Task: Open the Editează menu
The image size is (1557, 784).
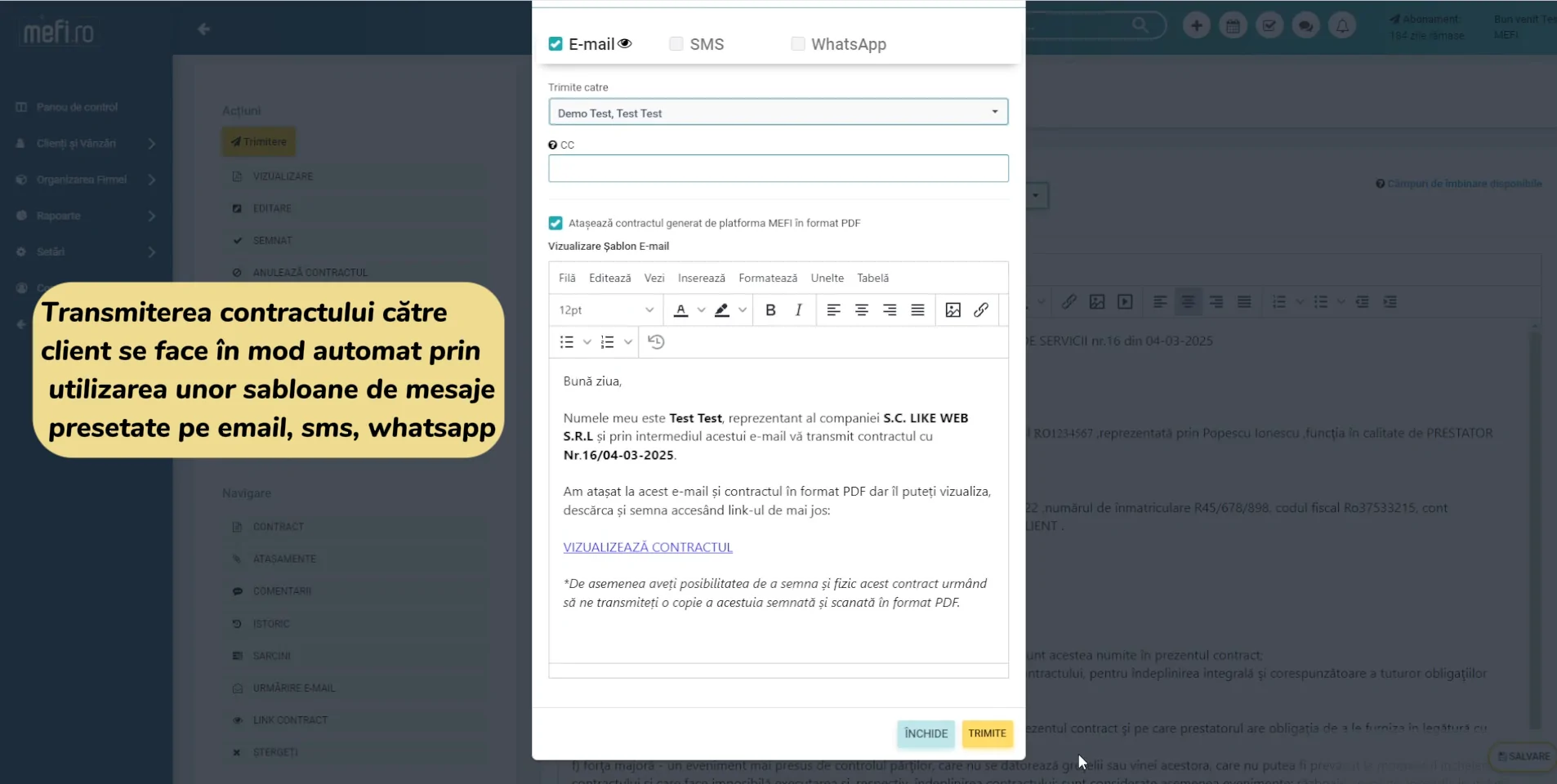Action: [610, 278]
